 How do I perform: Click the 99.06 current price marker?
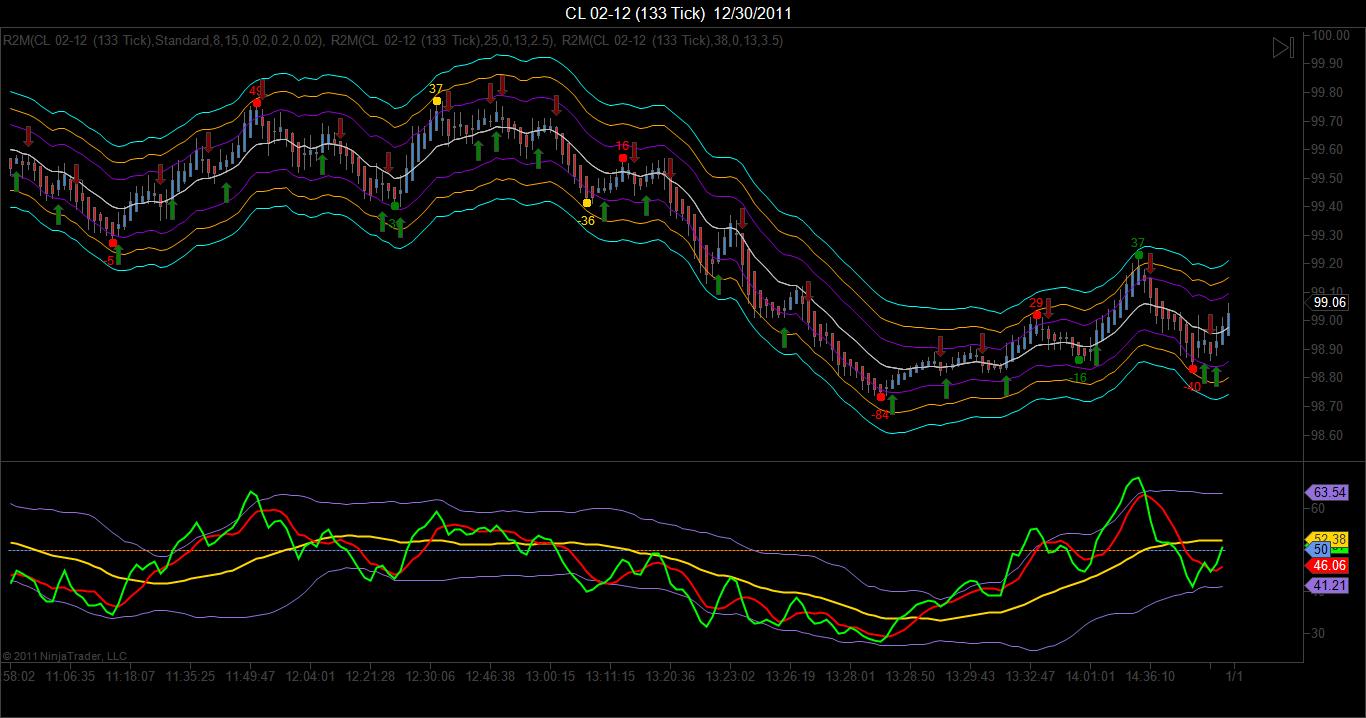click(1329, 302)
